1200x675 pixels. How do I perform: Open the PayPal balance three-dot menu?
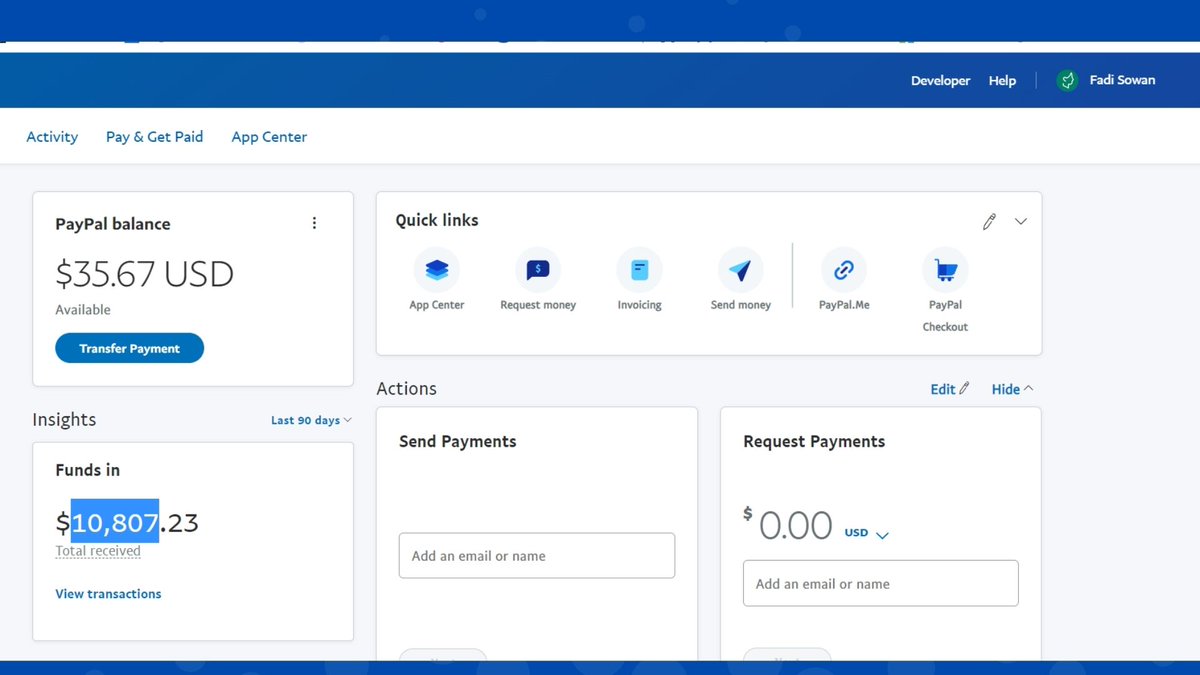click(x=314, y=223)
